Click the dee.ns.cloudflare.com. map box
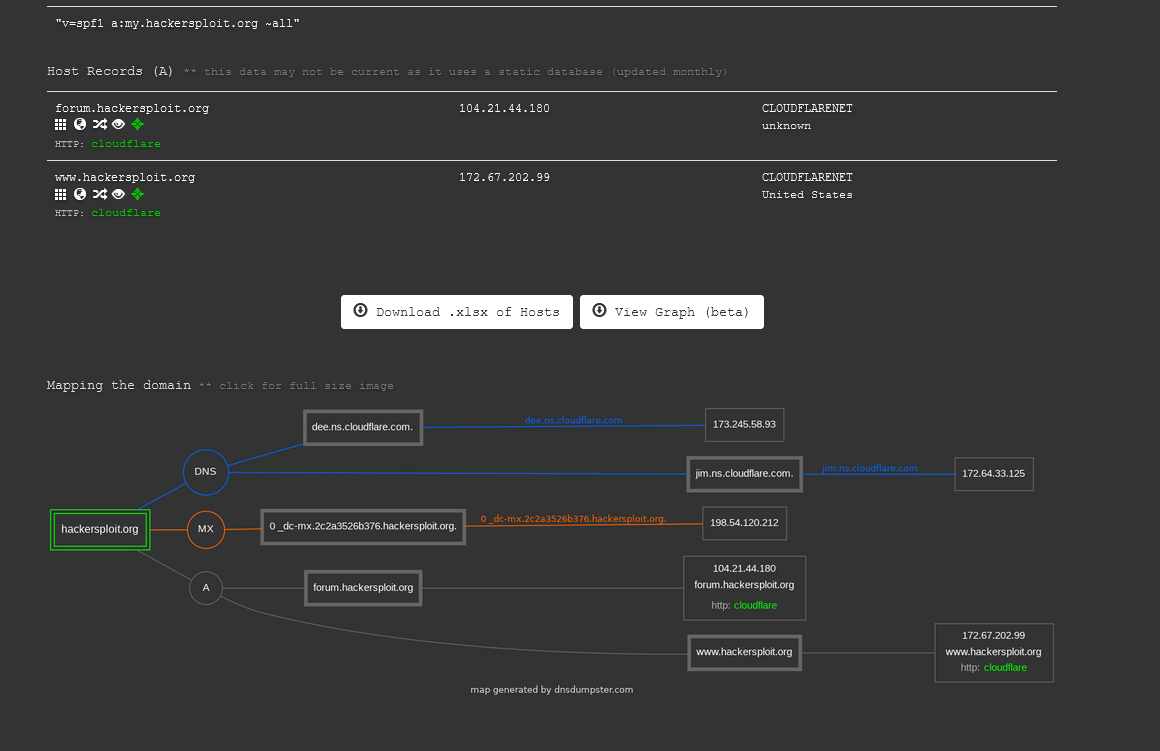The height and width of the screenshot is (751, 1160). [x=362, y=428]
